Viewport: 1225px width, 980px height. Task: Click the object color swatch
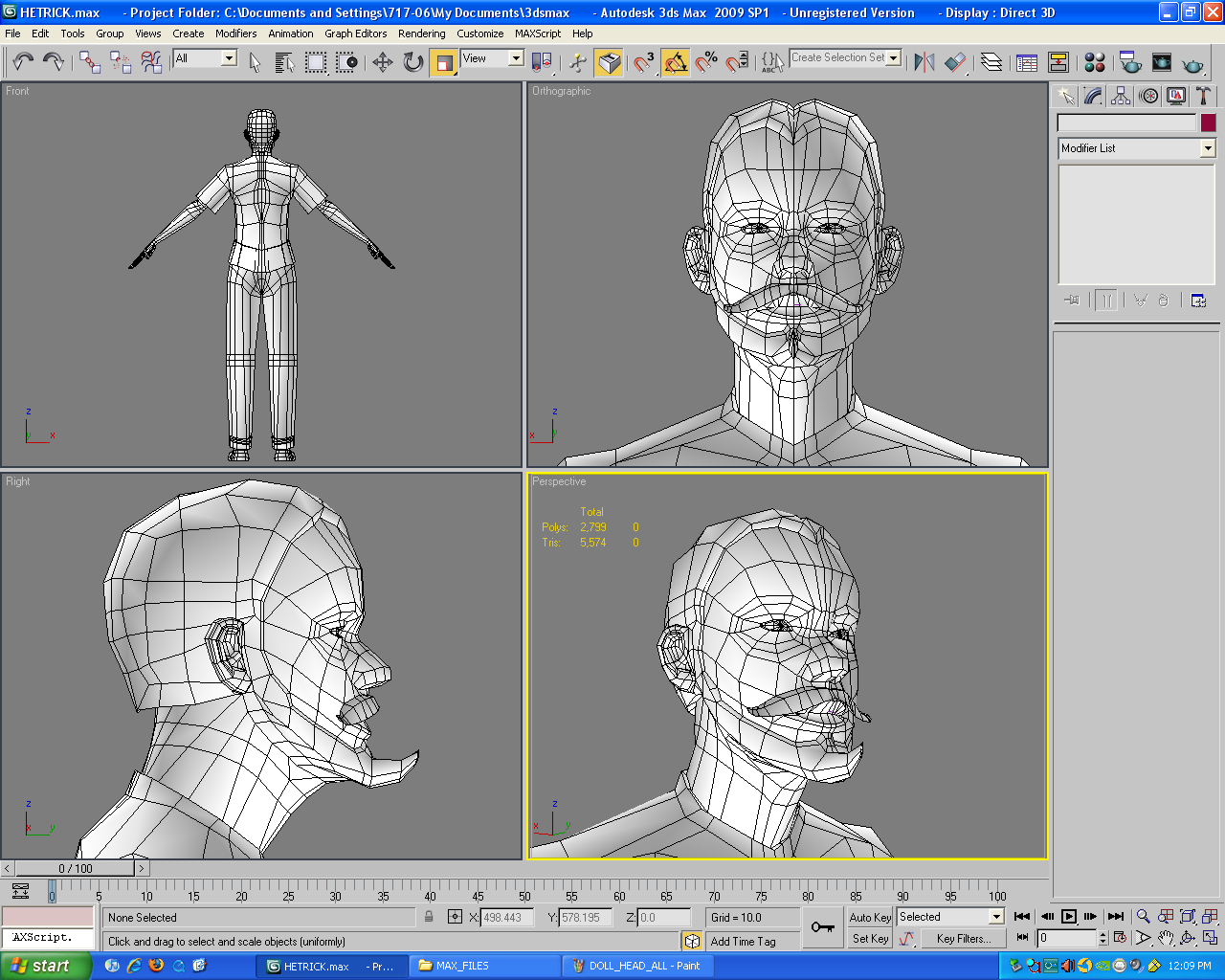(1209, 122)
